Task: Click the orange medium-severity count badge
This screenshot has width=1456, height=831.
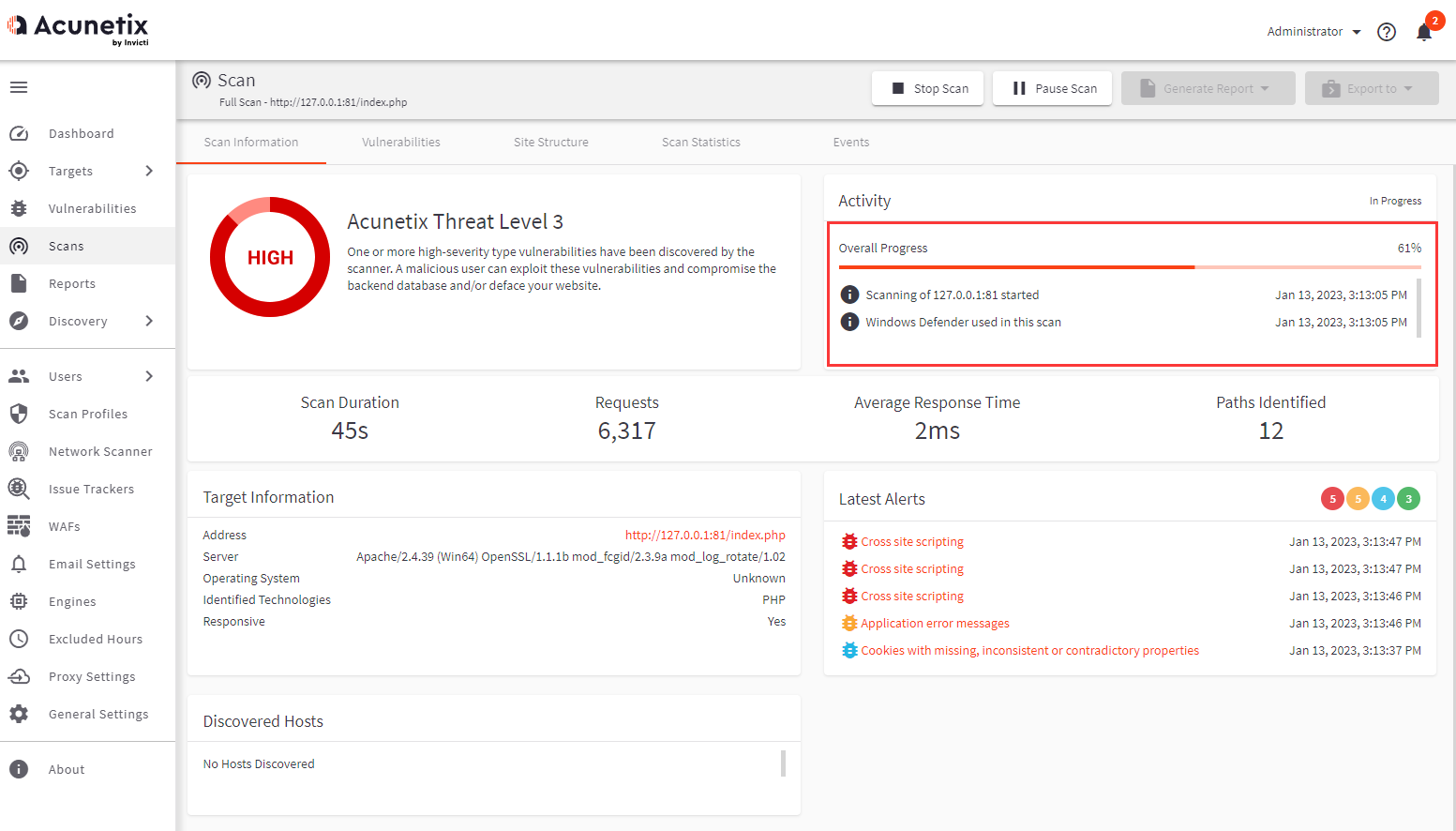Action: [x=1358, y=499]
